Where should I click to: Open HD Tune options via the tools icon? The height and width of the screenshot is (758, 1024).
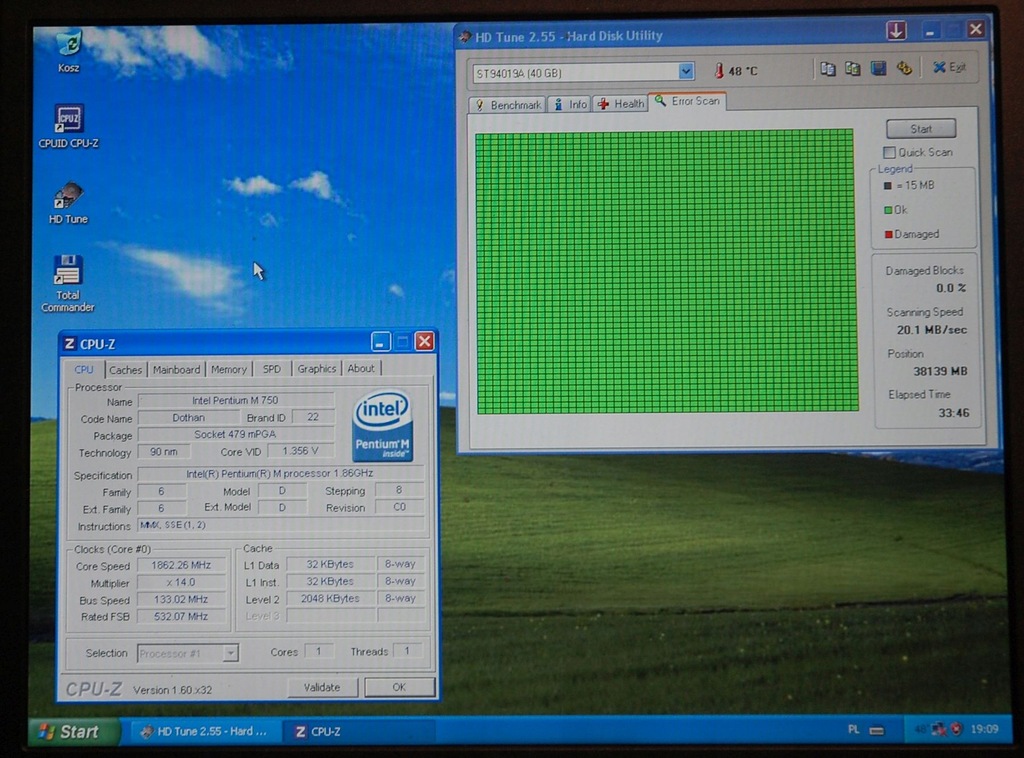point(904,68)
